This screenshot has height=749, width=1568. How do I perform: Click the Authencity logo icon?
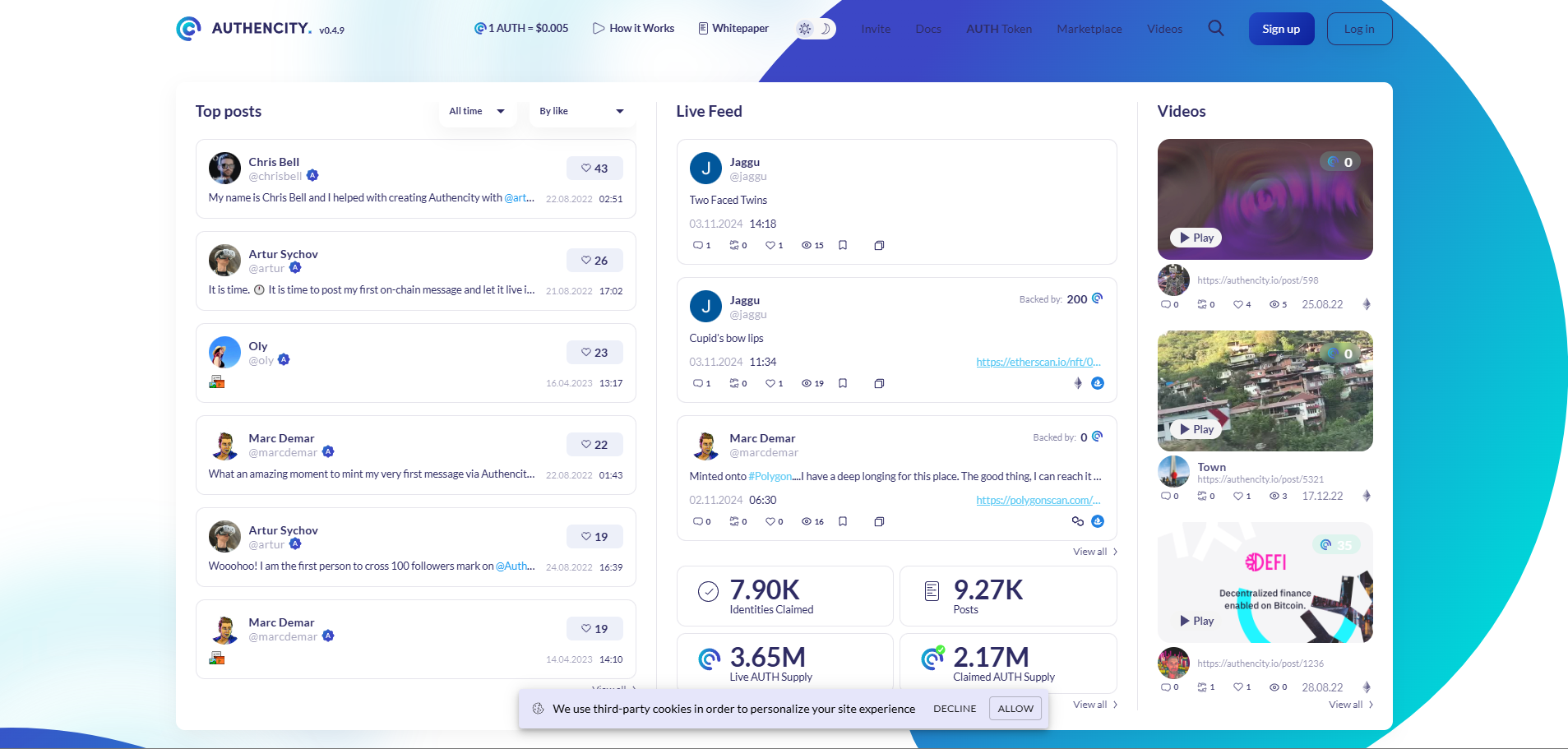(x=188, y=29)
